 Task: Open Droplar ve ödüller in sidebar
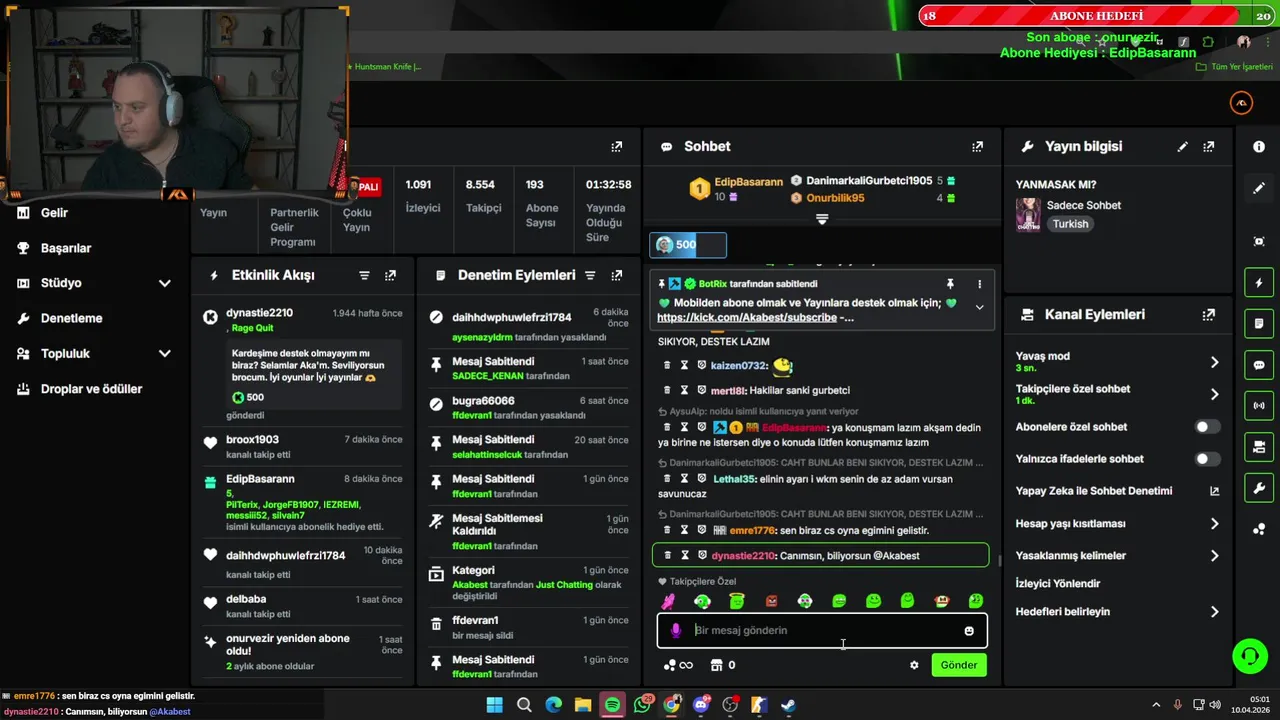coord(91,389)
